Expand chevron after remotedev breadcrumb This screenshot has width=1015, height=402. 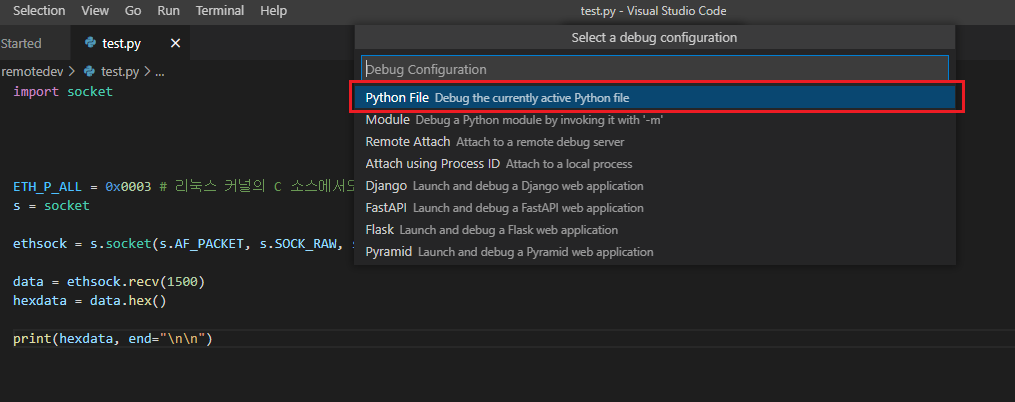[x=72, y=72]
